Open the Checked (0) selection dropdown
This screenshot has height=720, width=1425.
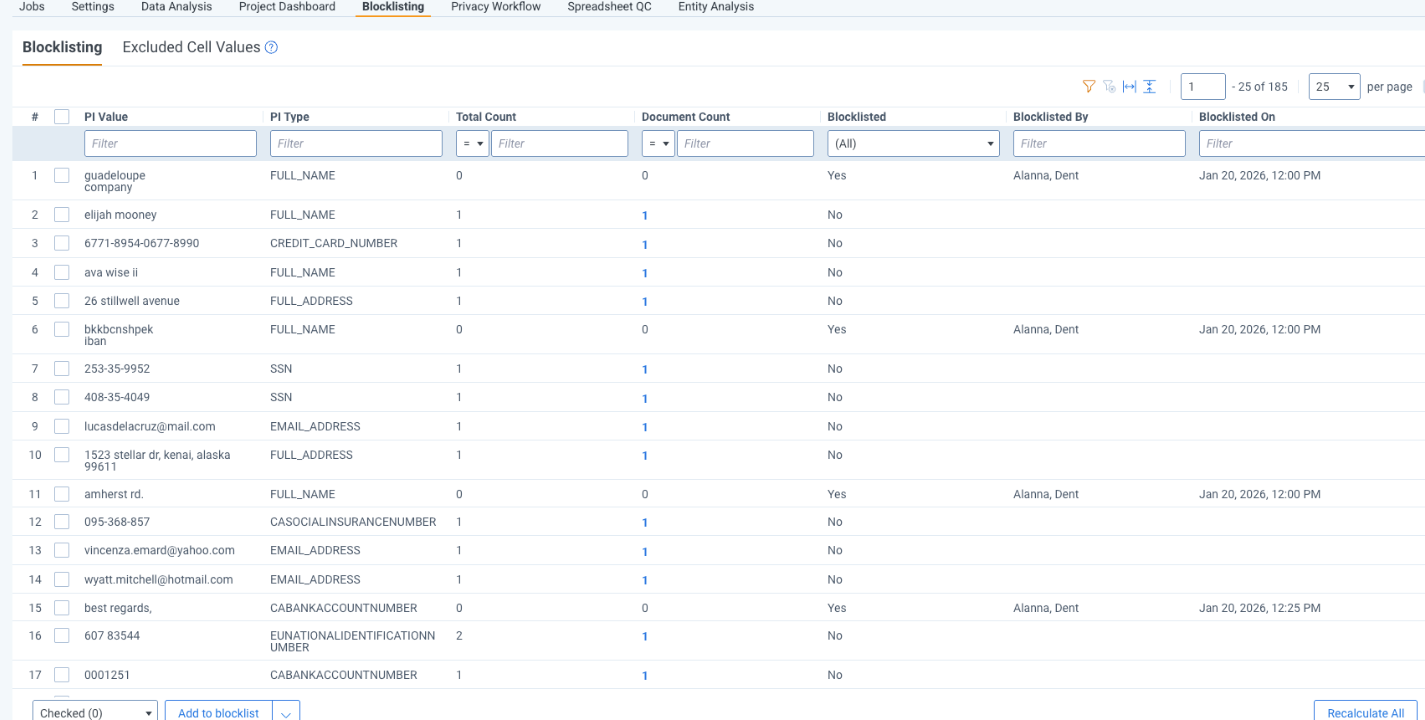(94, 711)
